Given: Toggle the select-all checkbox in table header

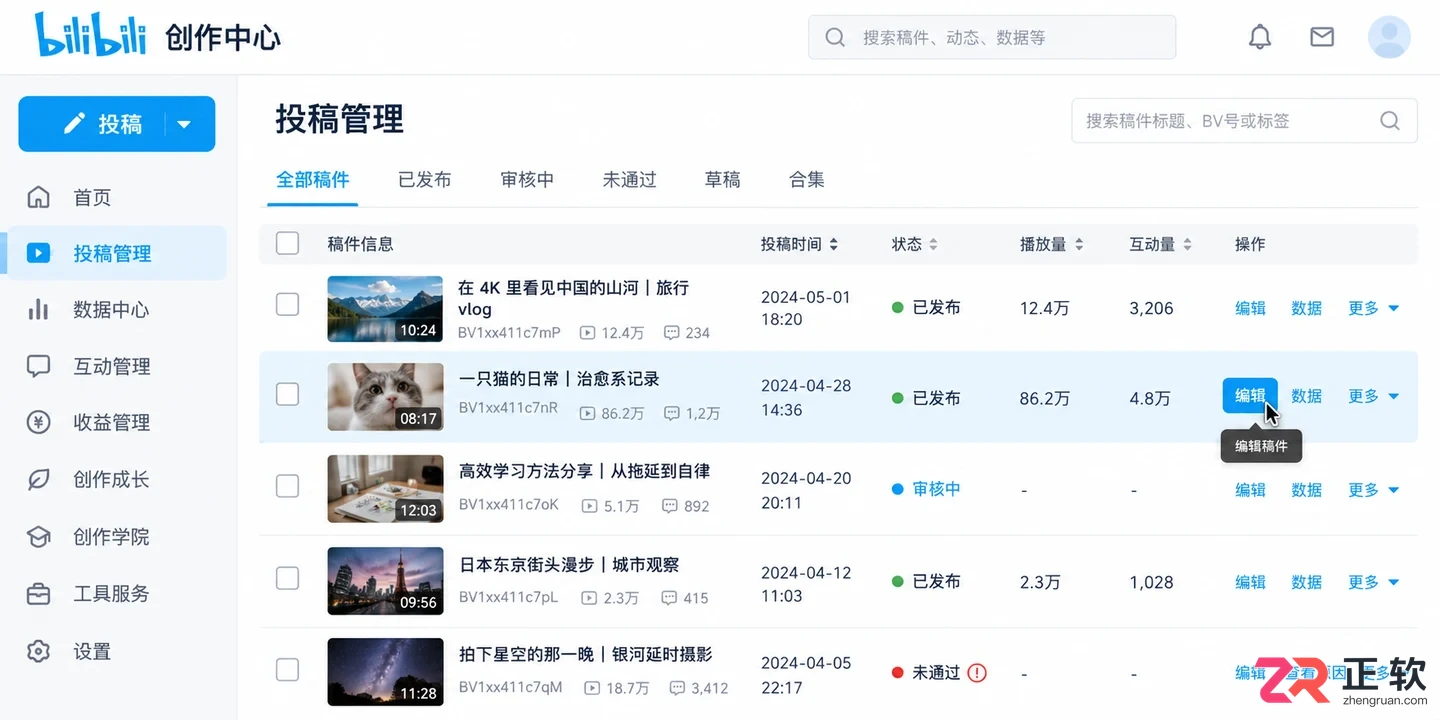Looking at the screenshot, I should pos(287,243).
